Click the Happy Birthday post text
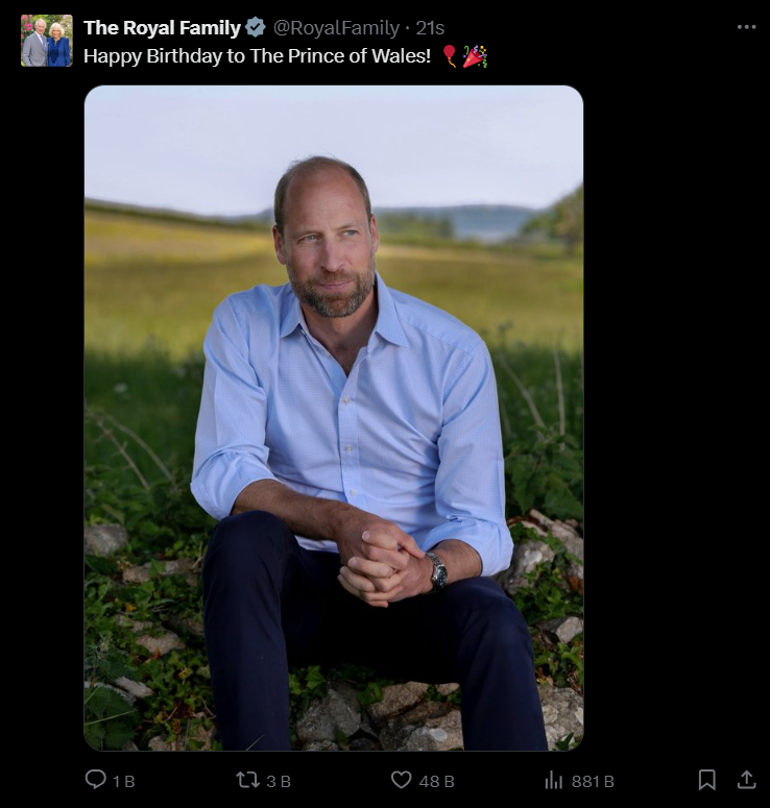The width and height of the screenshot is (770, 808). pos(257,56)
